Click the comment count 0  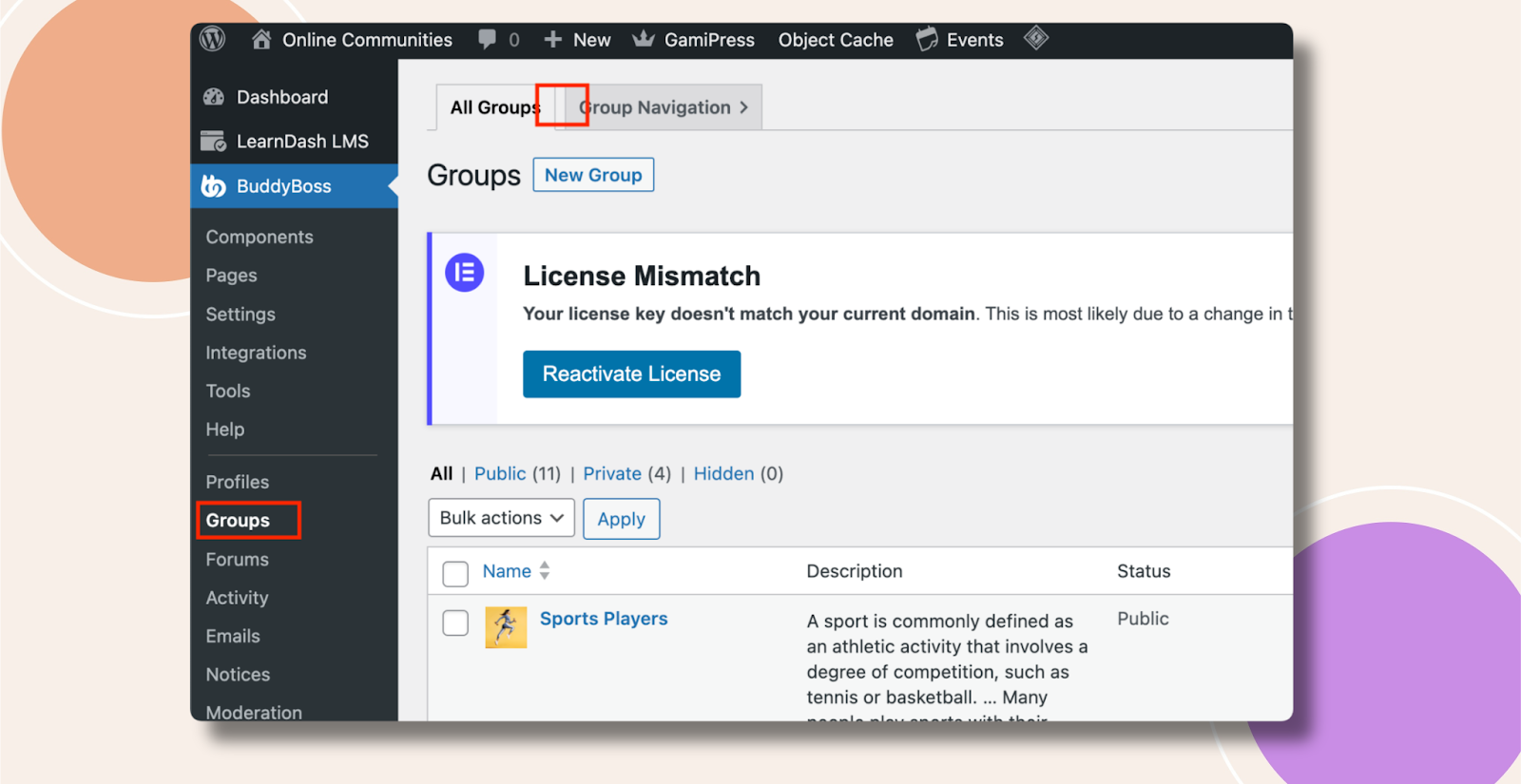click(514, 40)
